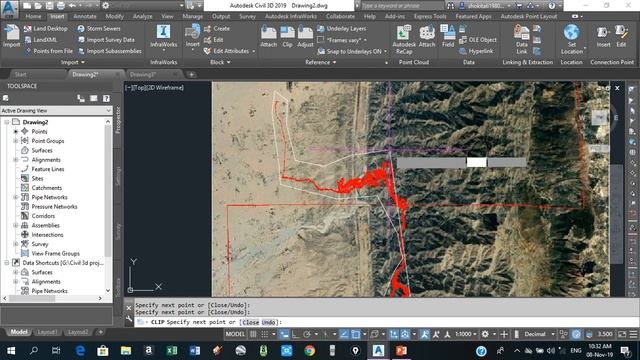Open Underlay Layers
Image resolution: width=640 pixels, height=360 pixels.
[342, 29]
